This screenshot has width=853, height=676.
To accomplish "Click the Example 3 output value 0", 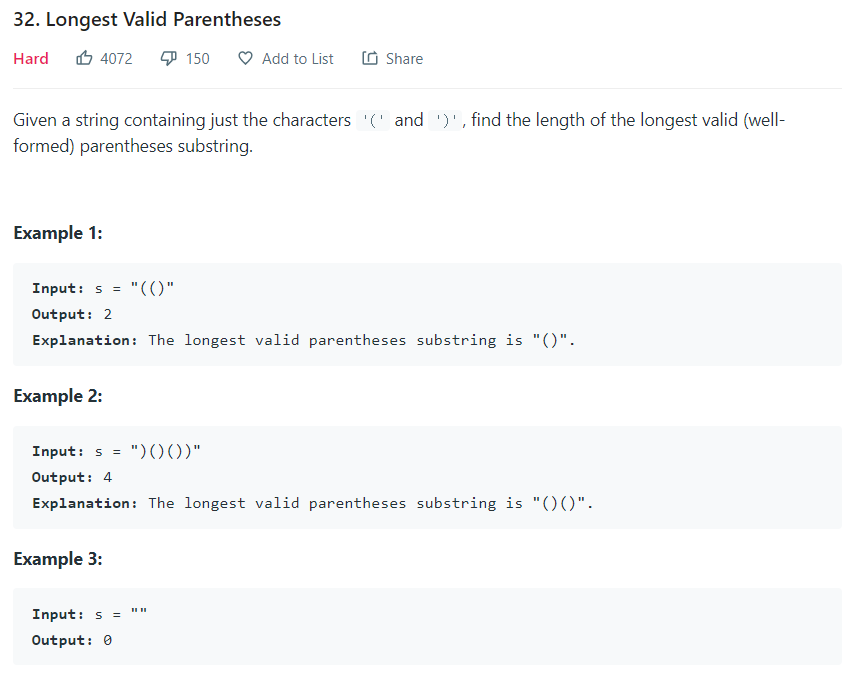I will [x=108, y=640].
